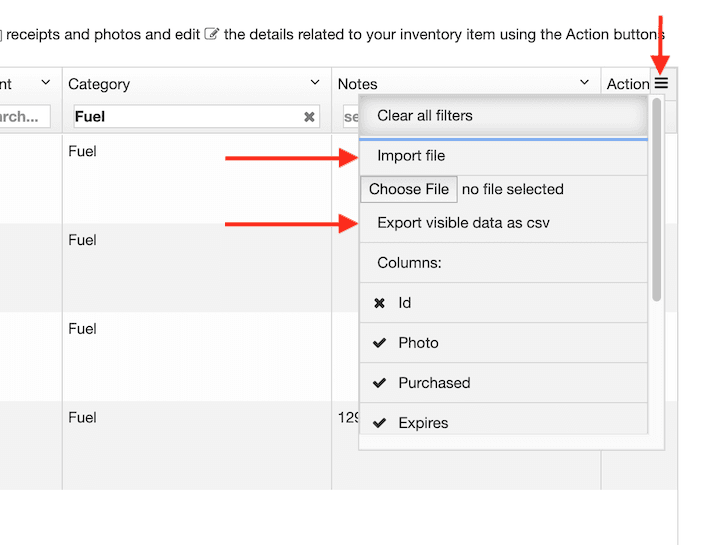Click the first Fuel row cell
Screen dimensions: 720x545
click(197, 179)
